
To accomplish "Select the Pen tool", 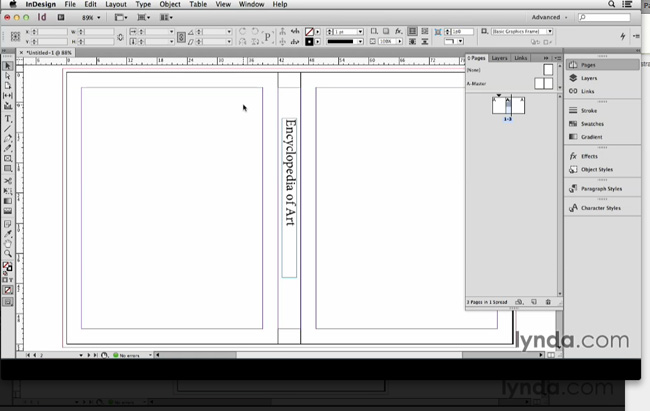I will 8,139.
